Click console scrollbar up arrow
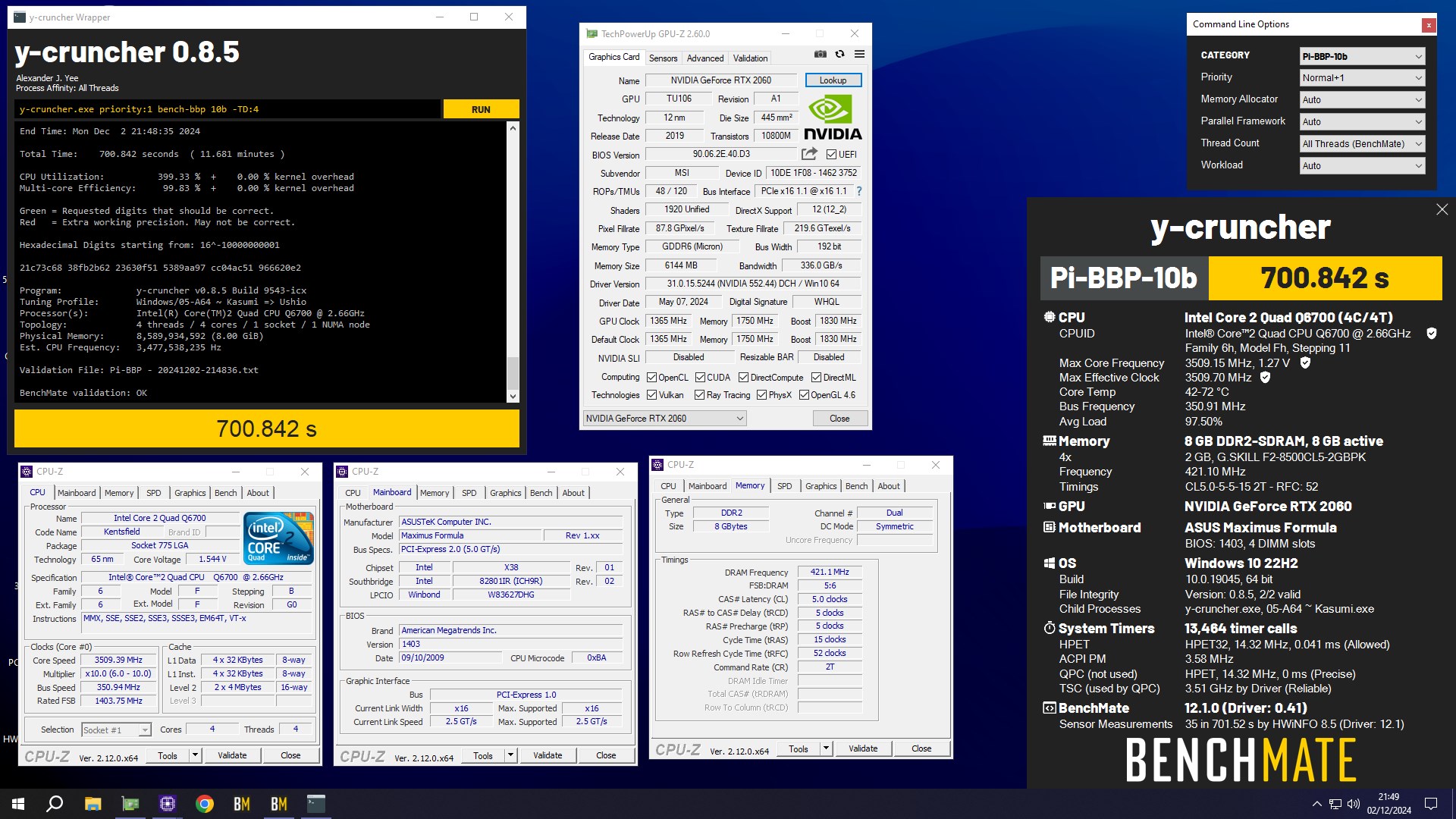 [513, 128]
